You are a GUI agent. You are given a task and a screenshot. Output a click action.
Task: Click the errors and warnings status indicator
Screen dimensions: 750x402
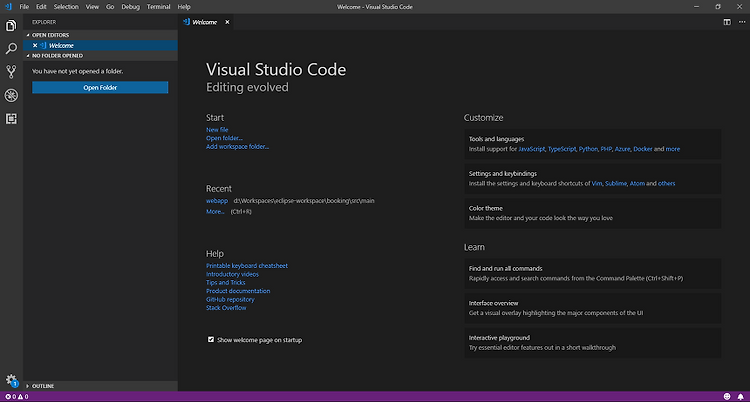coord(16,397)
